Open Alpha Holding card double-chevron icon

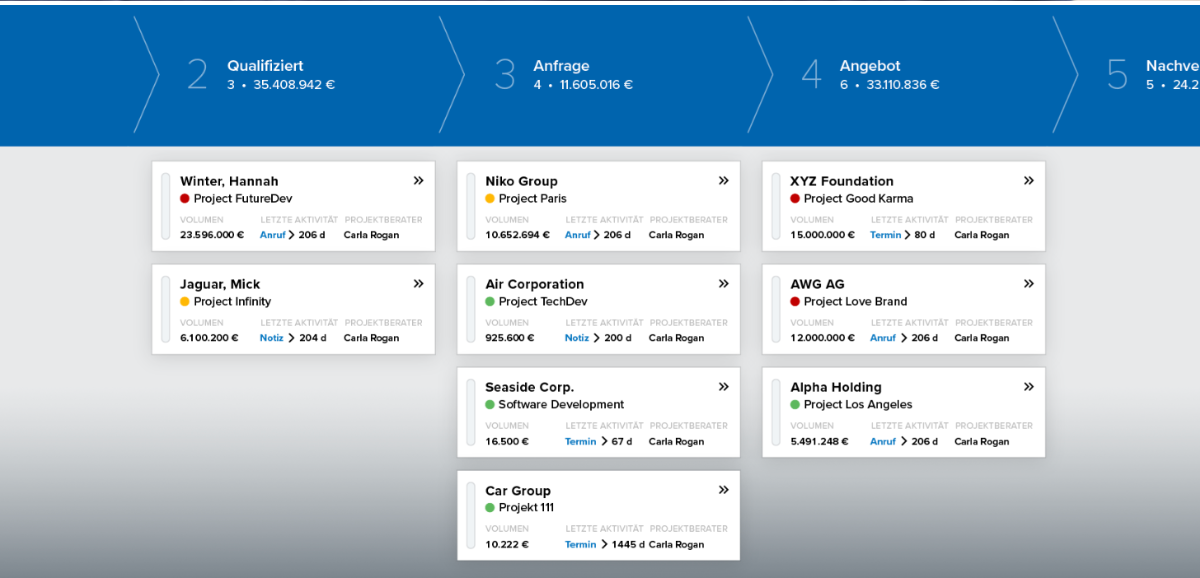(1028, 387)
